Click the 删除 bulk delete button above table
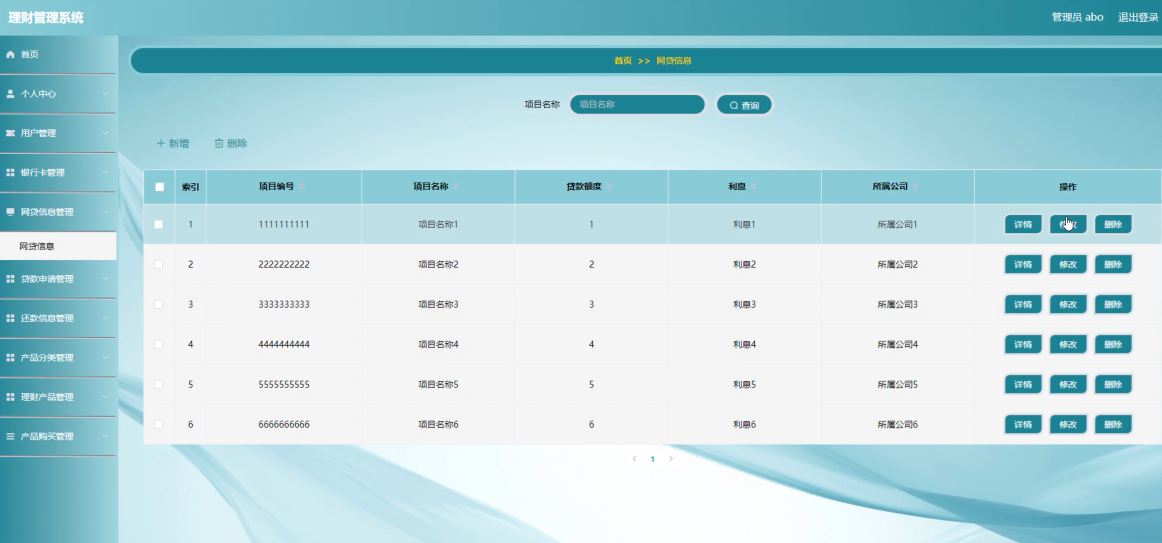 pos(230,144)
